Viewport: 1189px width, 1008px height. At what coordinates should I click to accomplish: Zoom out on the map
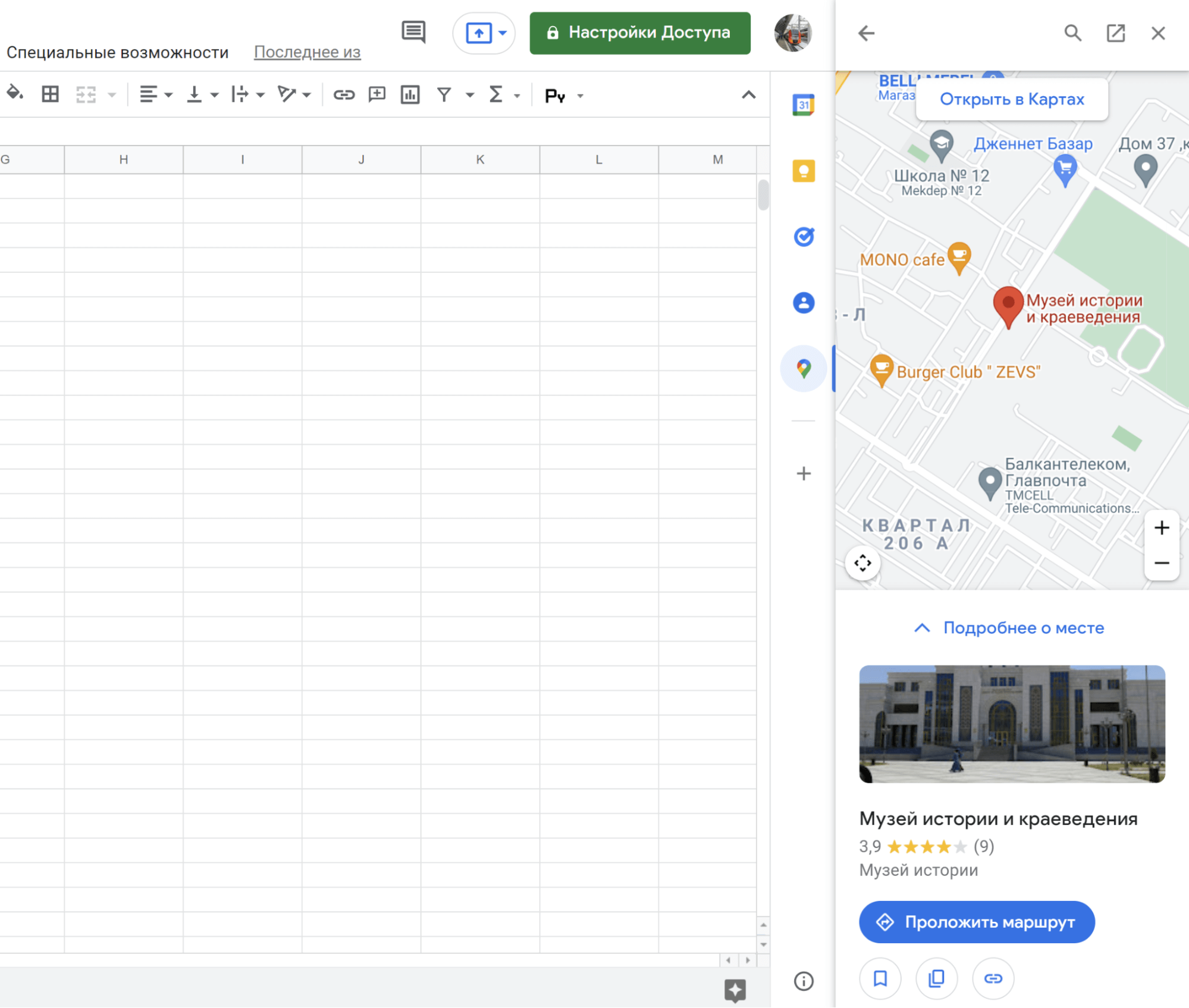coord(1162,563)
